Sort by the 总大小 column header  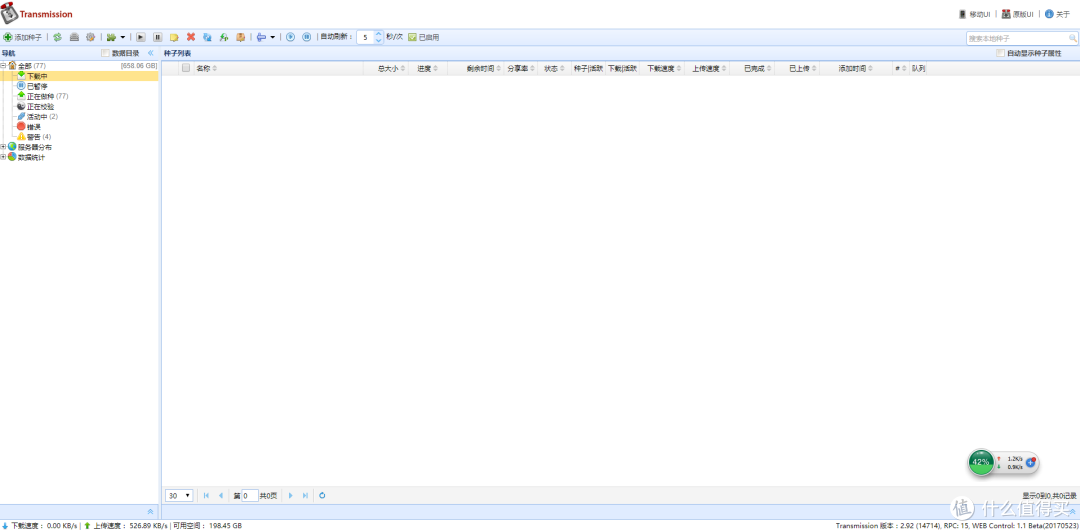pos(388,68)
